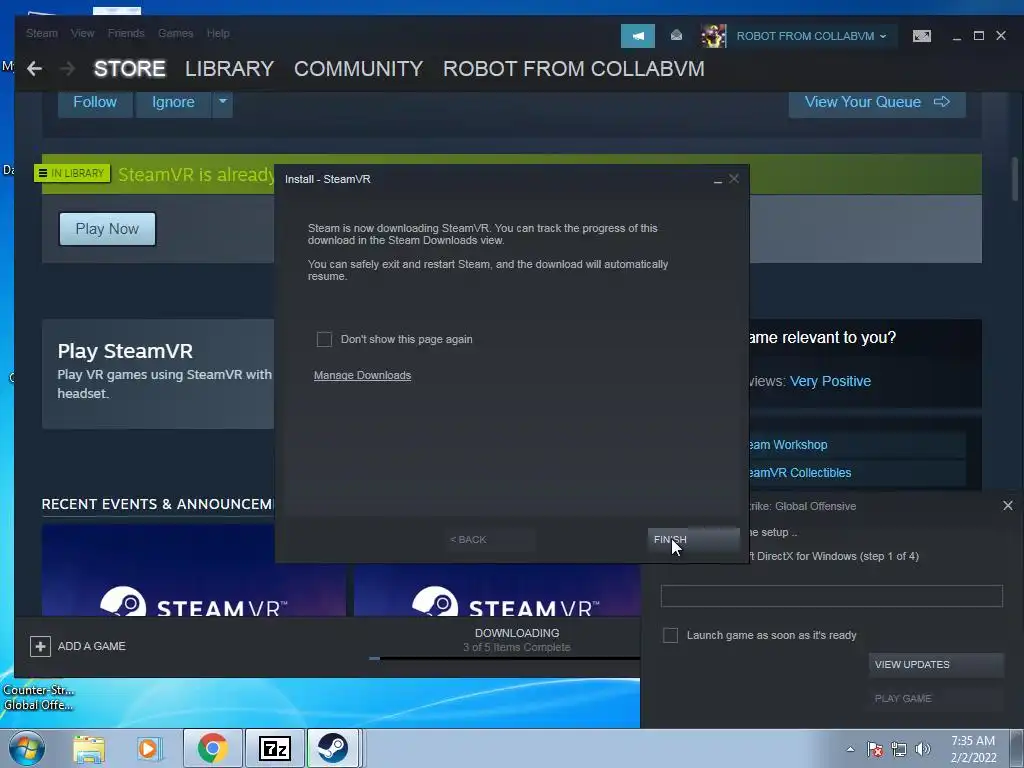
Task: Click the DOWNLOADING status at bottom
Action: tap(517, 633)
